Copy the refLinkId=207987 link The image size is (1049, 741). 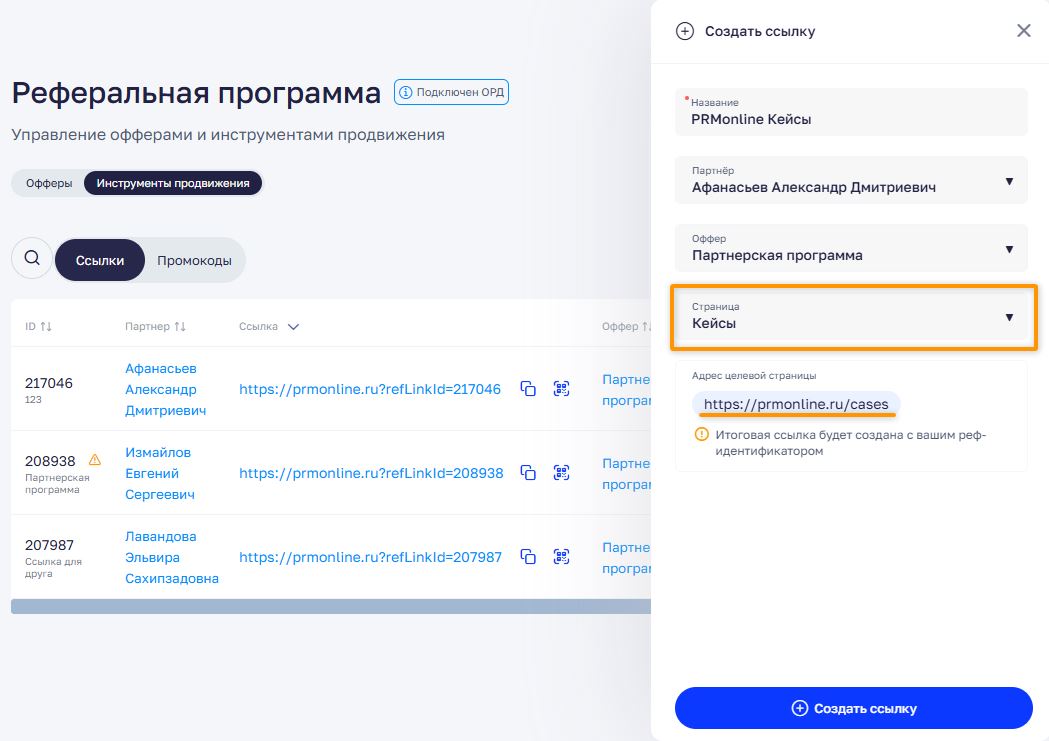point(528,557)
